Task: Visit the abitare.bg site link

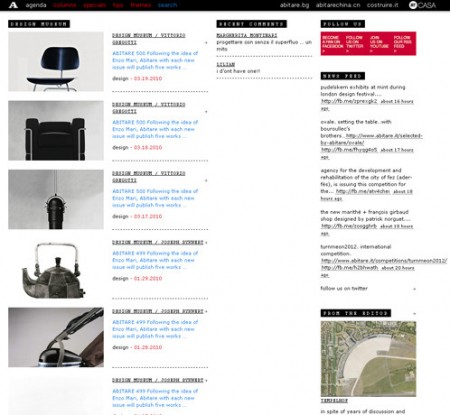Action: [x=294, y=5]
